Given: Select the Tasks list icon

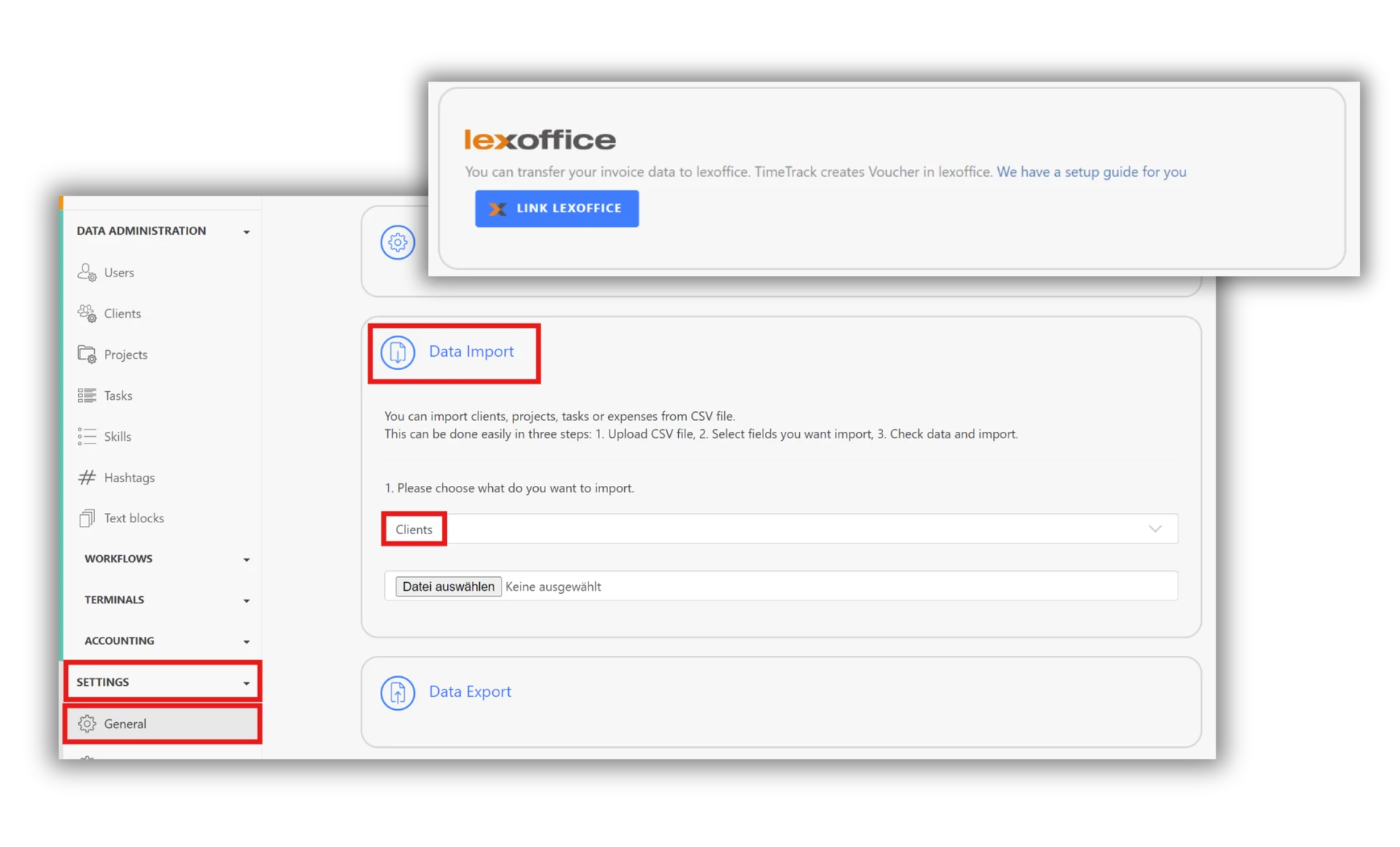Looking at the screenshot, I should click(87, 395).
